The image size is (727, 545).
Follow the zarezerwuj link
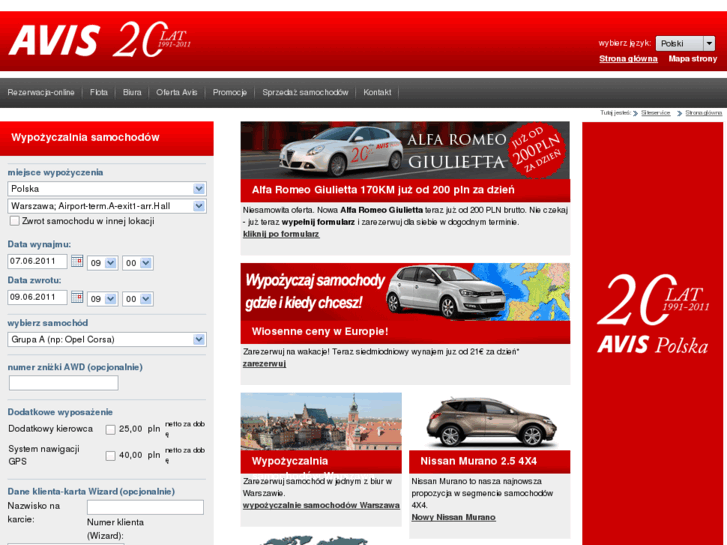pyautogui.click(x=264, y=364)
